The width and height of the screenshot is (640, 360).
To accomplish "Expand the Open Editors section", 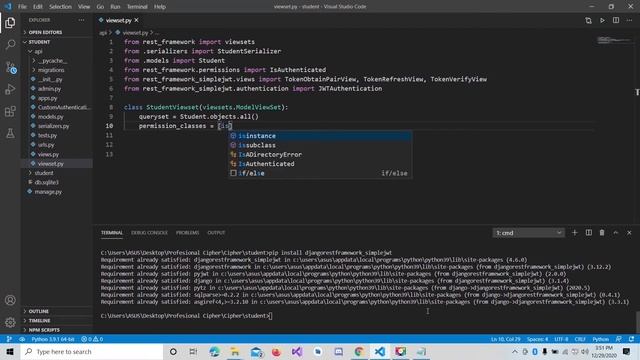I will coord(45,32).
